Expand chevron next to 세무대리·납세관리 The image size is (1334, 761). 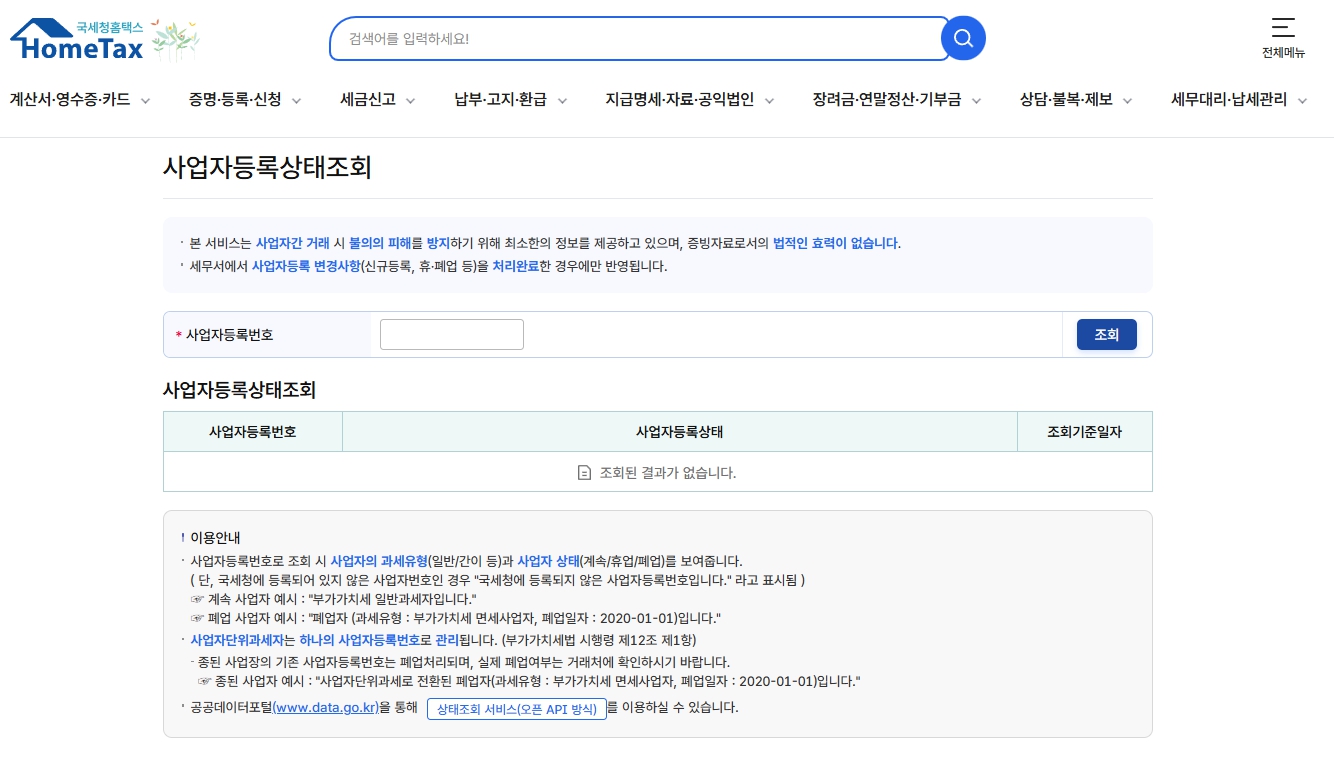[1303, 101]
